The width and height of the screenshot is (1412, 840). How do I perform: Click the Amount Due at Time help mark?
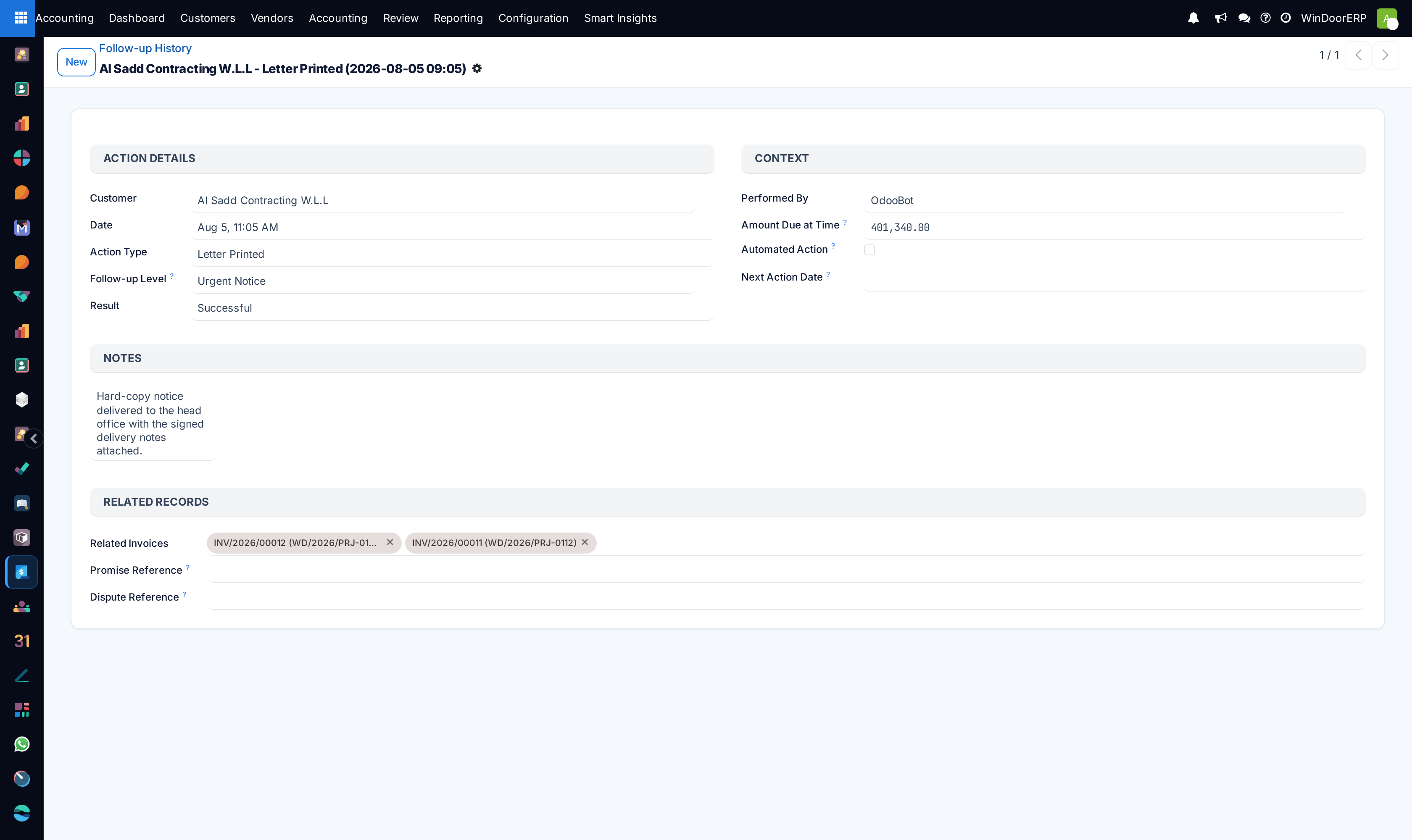point(845,223)
